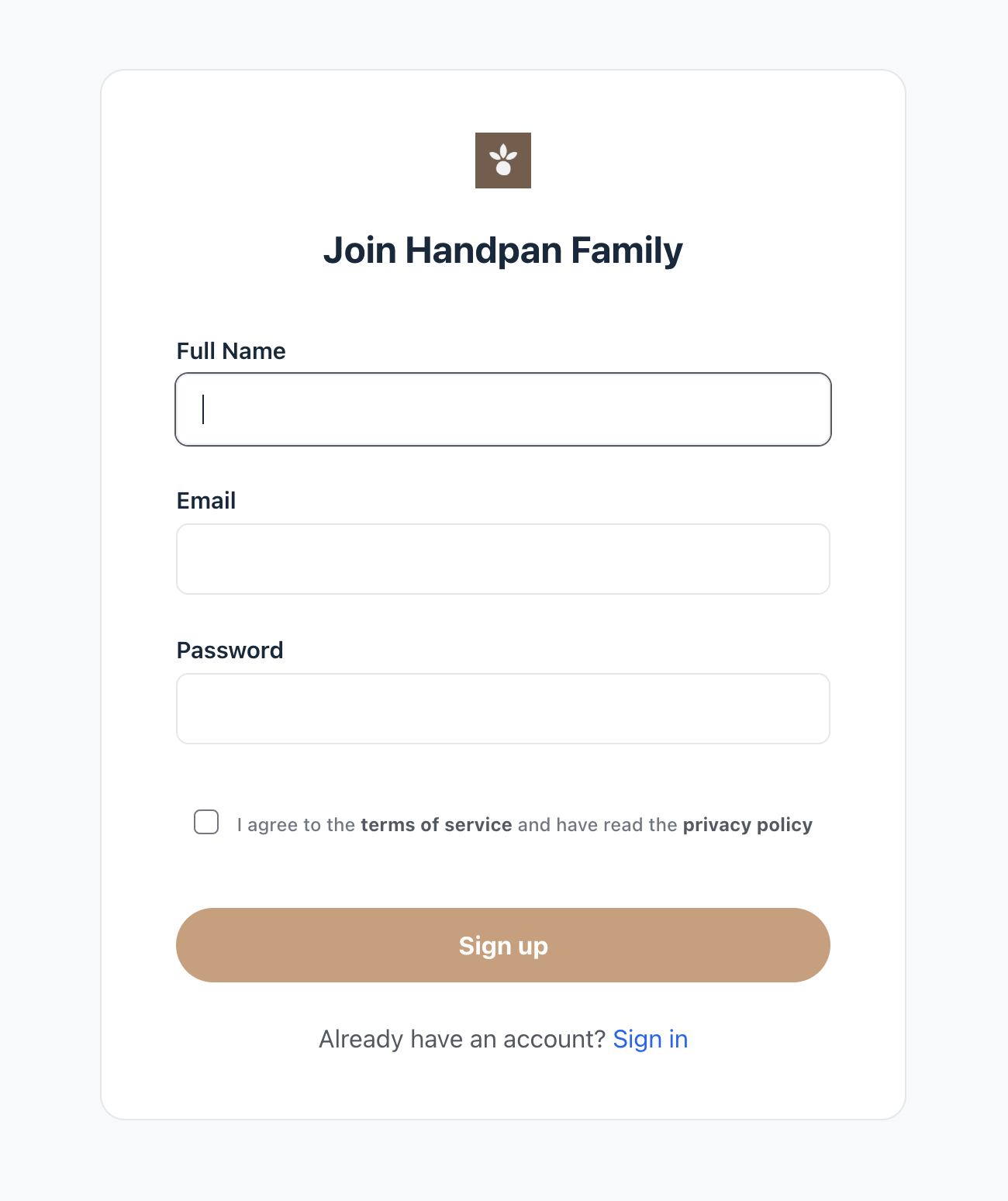
Task: Focus the Full Name input field
Action: click(503, 409)
